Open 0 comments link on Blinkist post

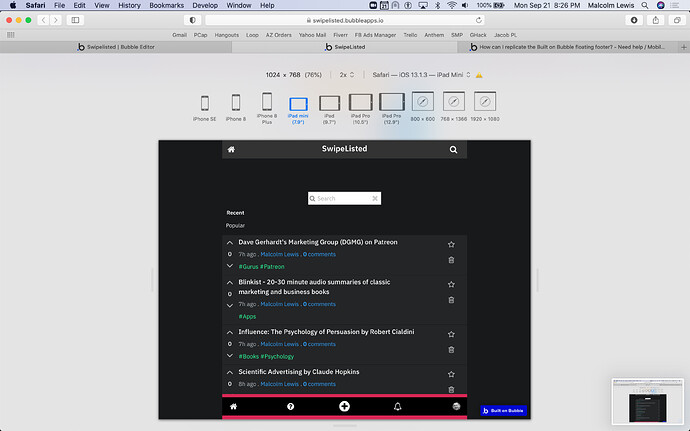coord(319,304)
